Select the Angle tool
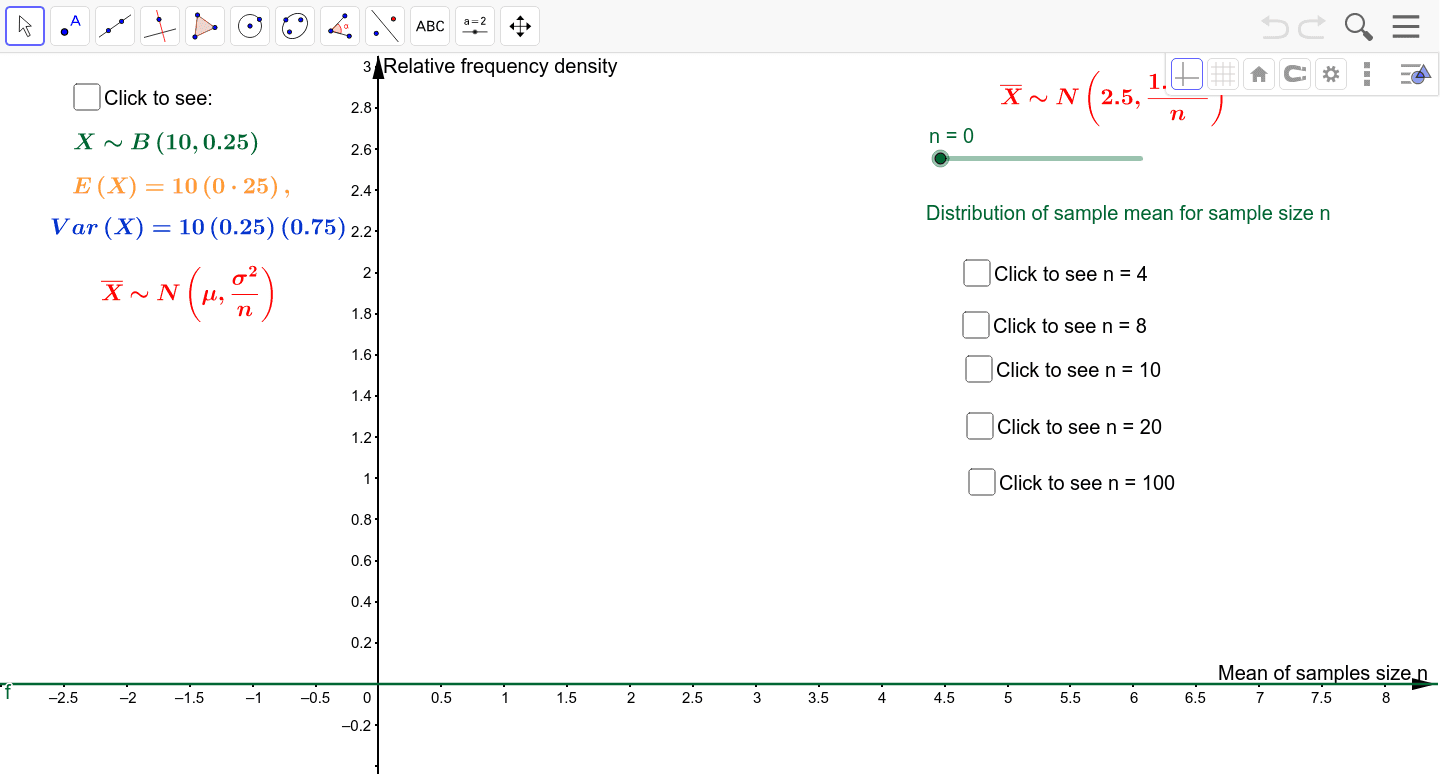 click(x=340, y=26)
